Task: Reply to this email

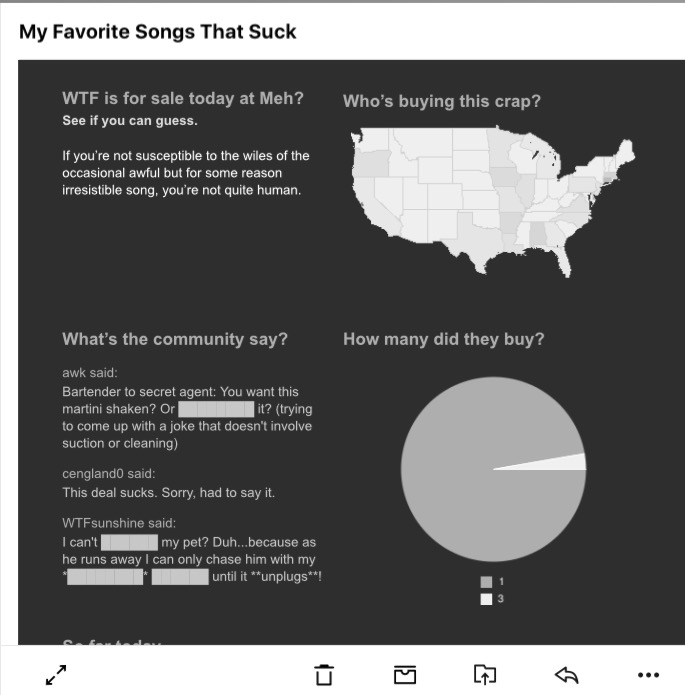Action: pos(566,675)
